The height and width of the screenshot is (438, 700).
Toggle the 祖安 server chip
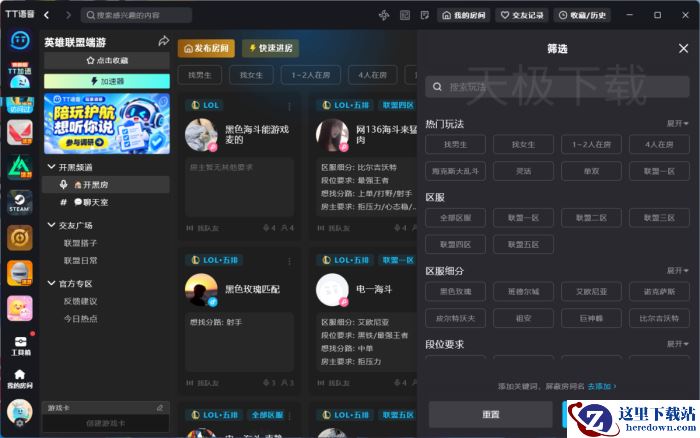523,318
